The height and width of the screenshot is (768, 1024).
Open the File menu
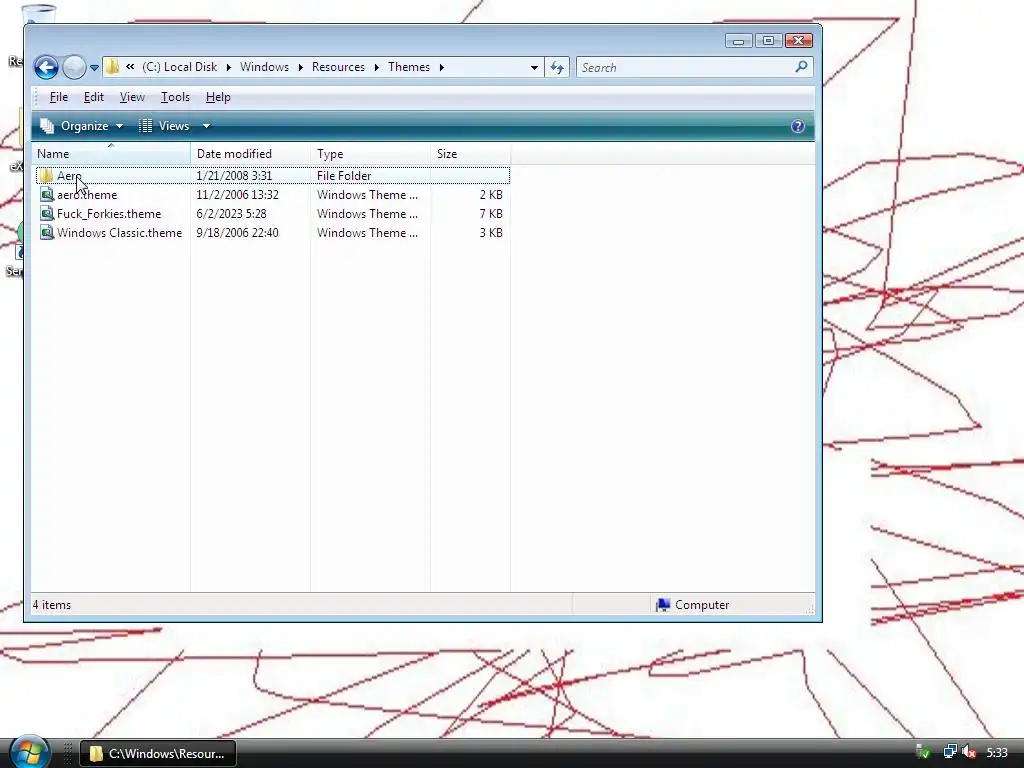[59, 97]
